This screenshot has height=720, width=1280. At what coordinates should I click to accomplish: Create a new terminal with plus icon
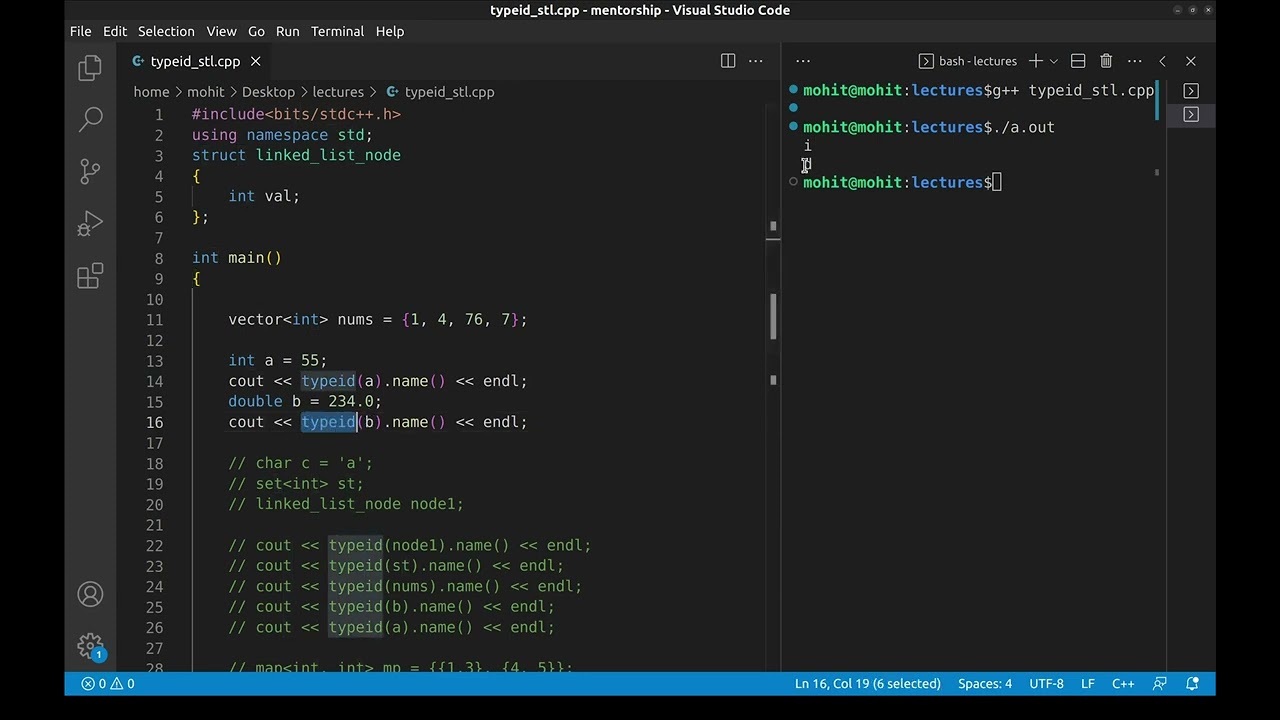point(1035,61)
